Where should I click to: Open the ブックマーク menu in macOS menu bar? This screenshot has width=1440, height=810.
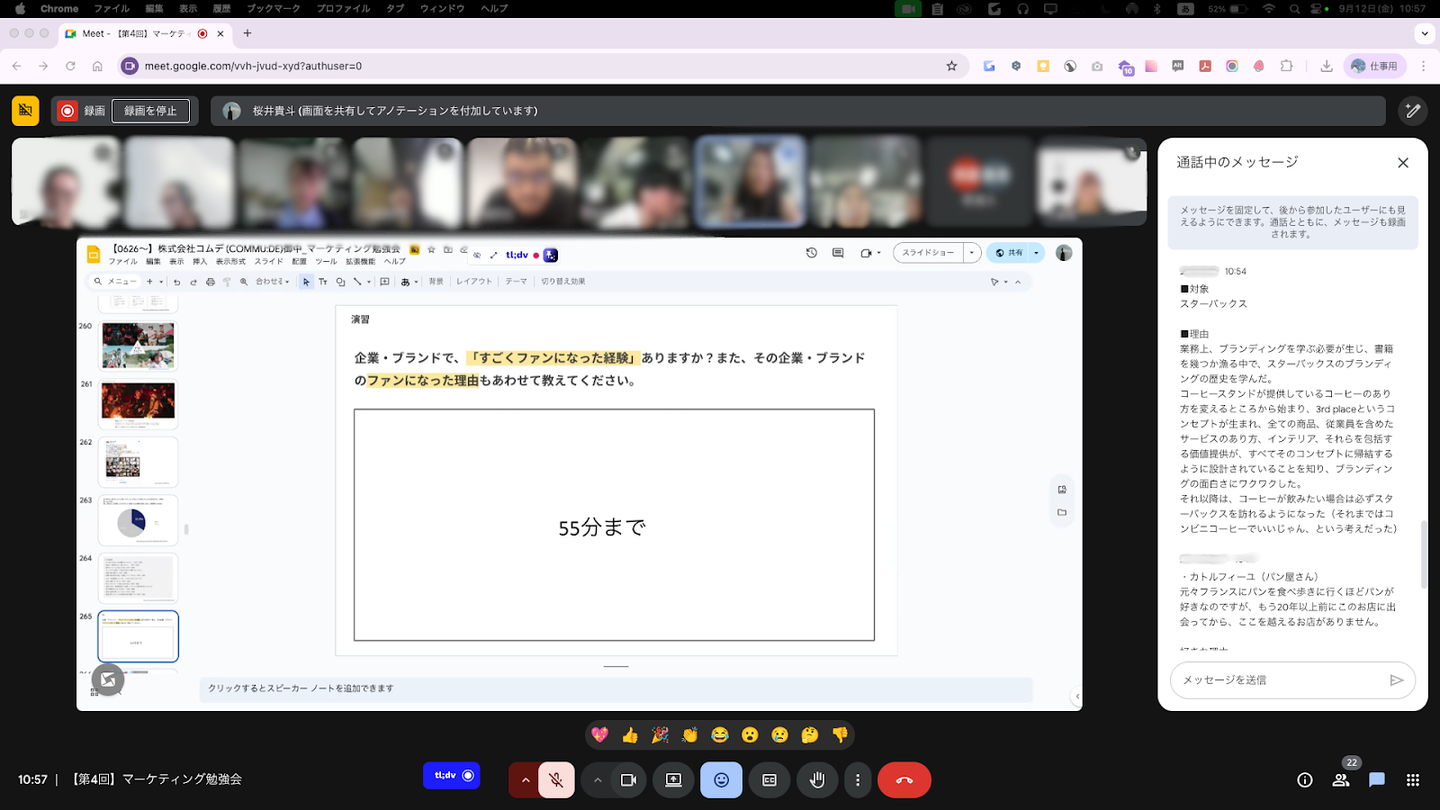point(273,9)
